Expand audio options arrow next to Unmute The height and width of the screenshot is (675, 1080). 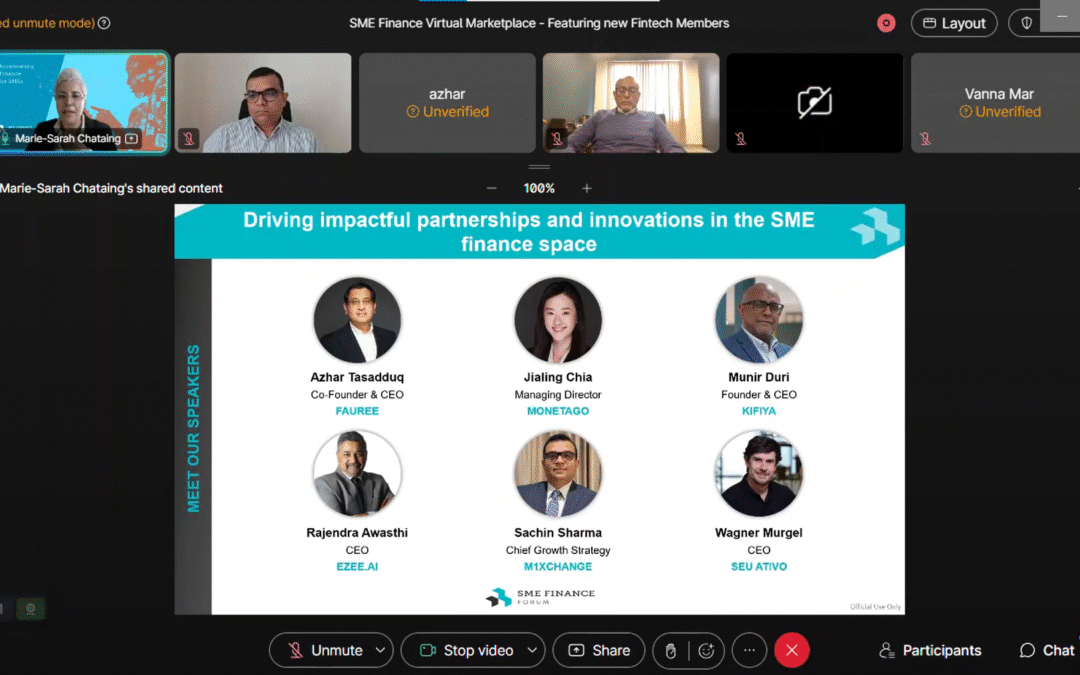click(380, 650)
